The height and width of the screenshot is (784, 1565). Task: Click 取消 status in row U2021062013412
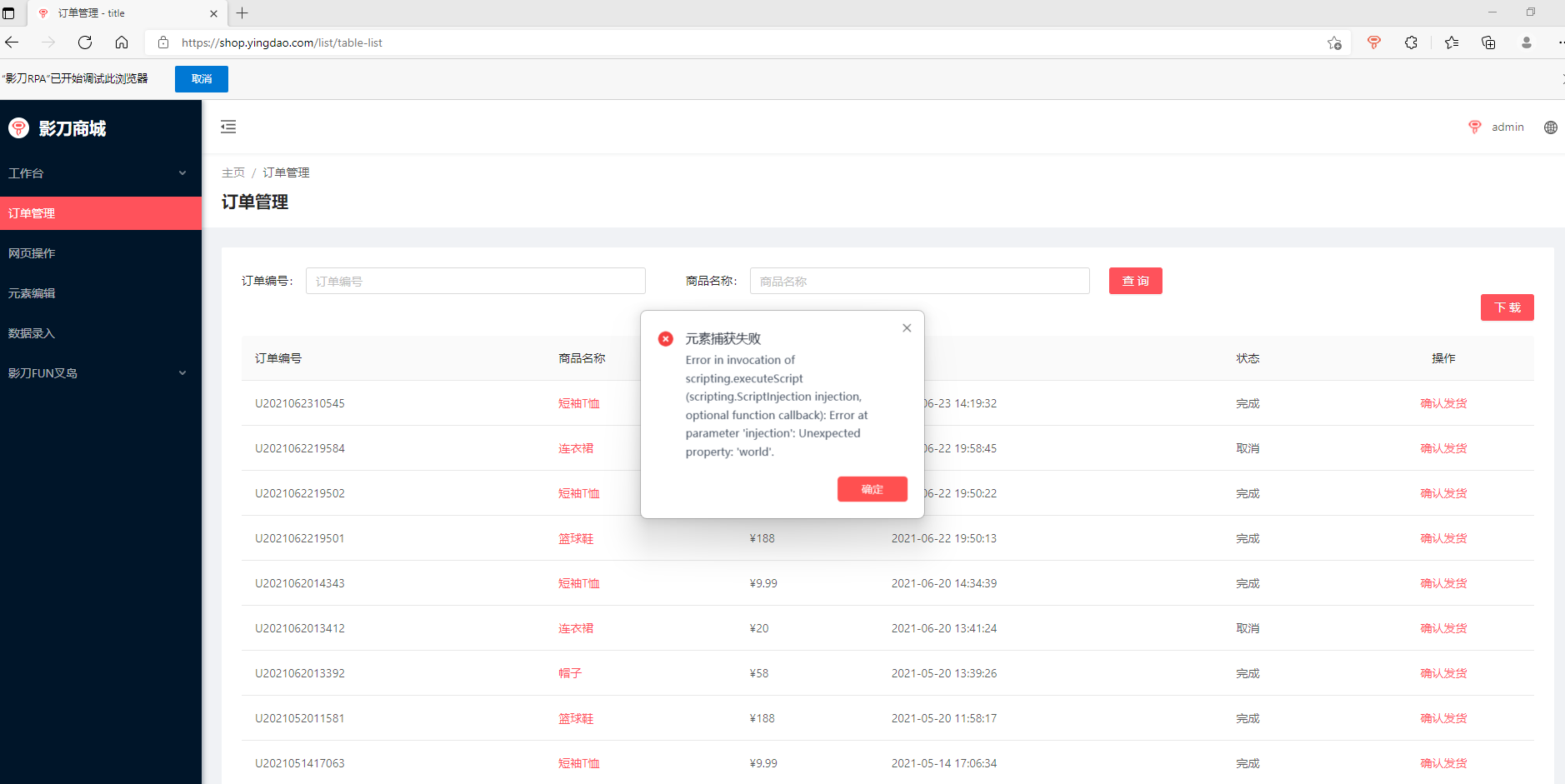point(1247,628)
